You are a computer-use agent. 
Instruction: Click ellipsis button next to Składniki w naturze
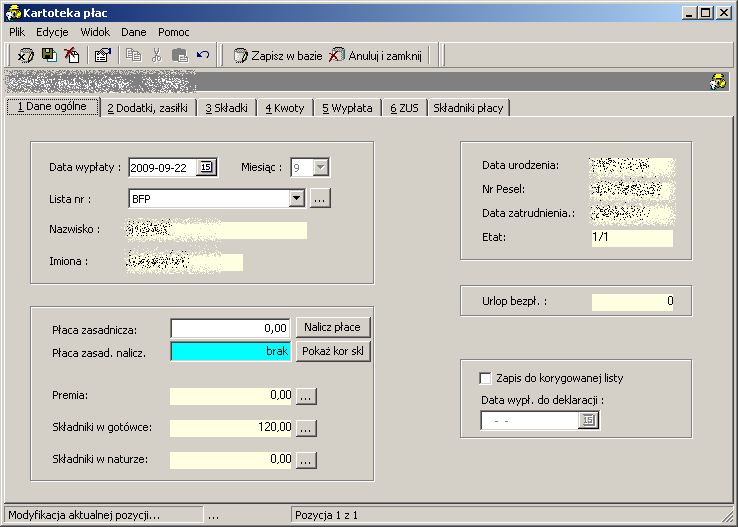306,460
